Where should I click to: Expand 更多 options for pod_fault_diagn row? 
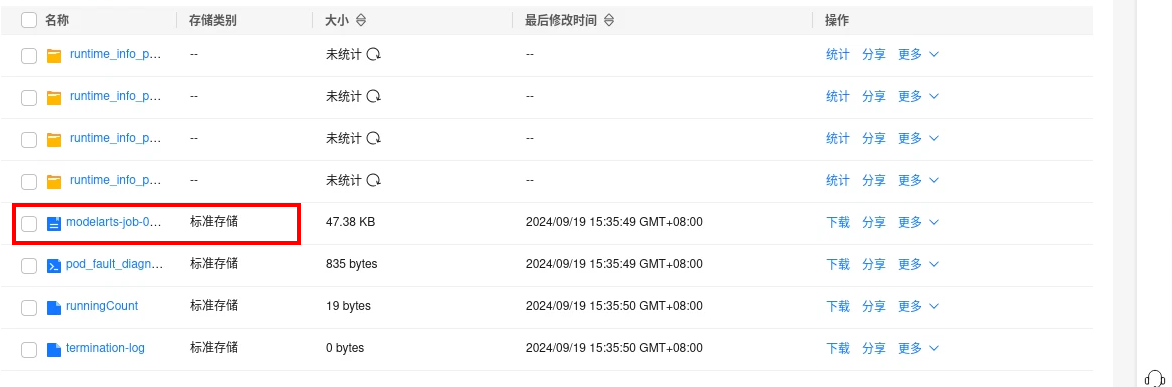click(x=918, y=264)
